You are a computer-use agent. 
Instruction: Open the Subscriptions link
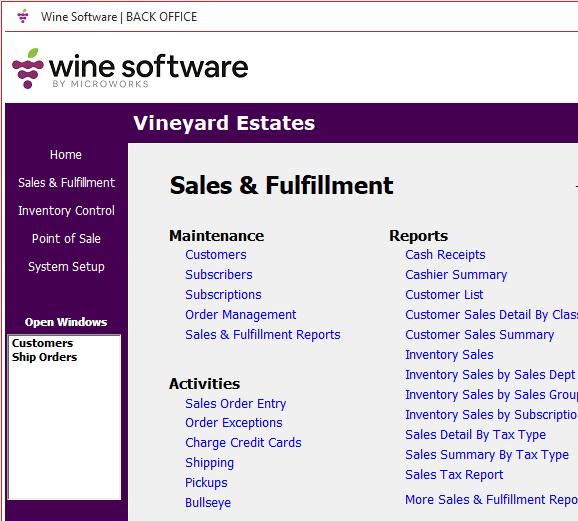(223, 295)
